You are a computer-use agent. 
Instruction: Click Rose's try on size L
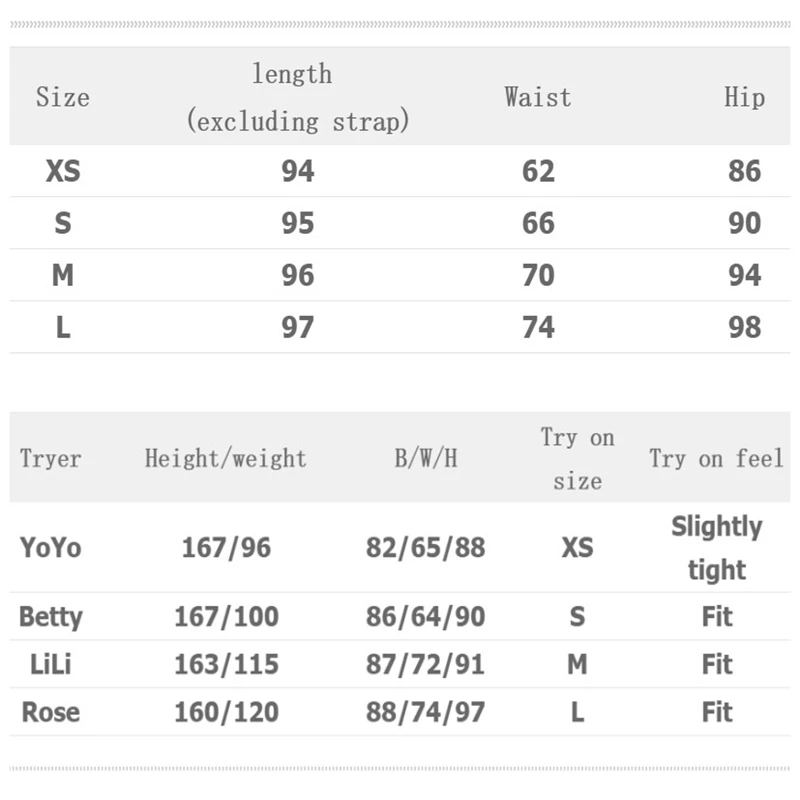coord(577,712)
